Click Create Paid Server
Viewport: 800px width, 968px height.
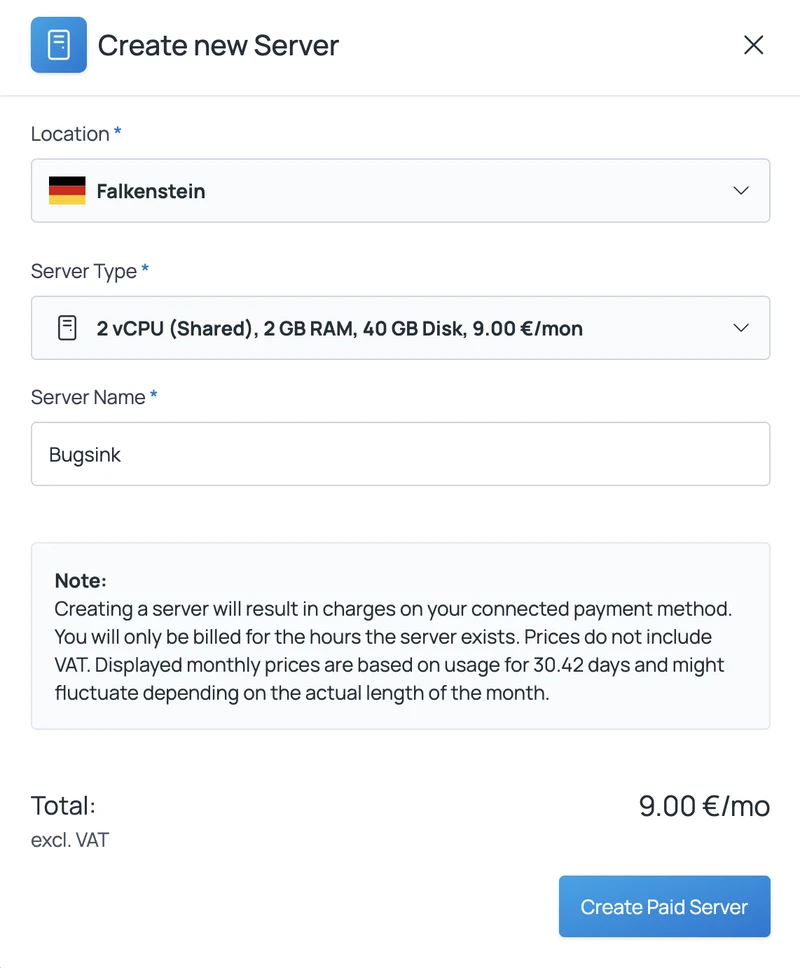tap(664, 906)
